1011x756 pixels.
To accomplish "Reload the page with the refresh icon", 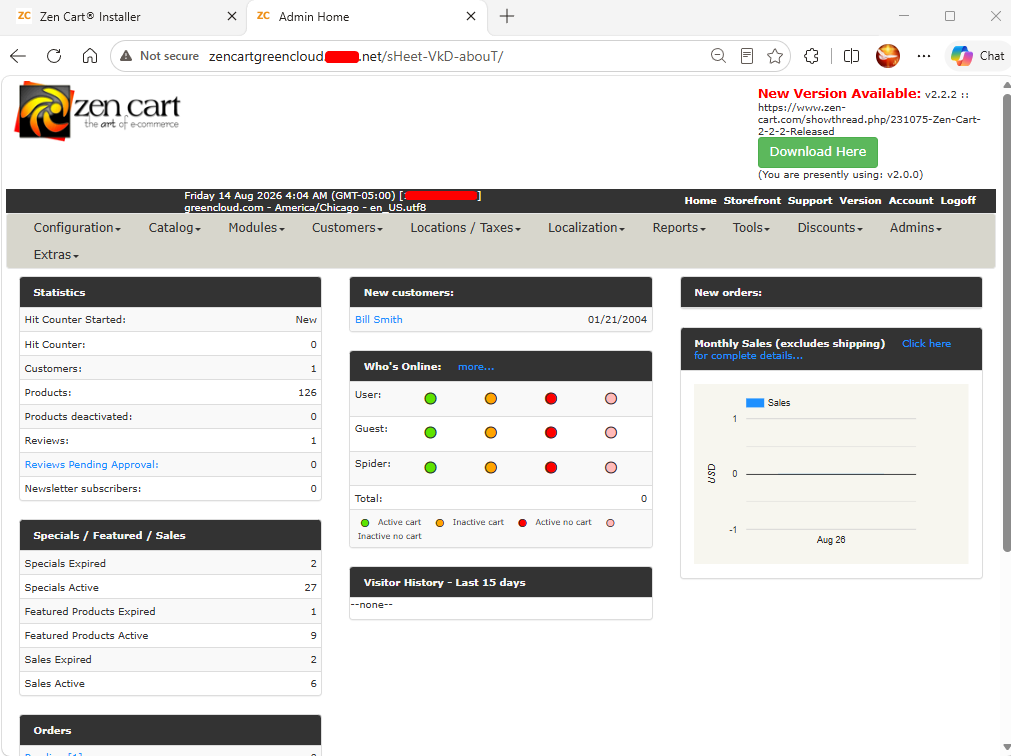I will pos(54,56).
